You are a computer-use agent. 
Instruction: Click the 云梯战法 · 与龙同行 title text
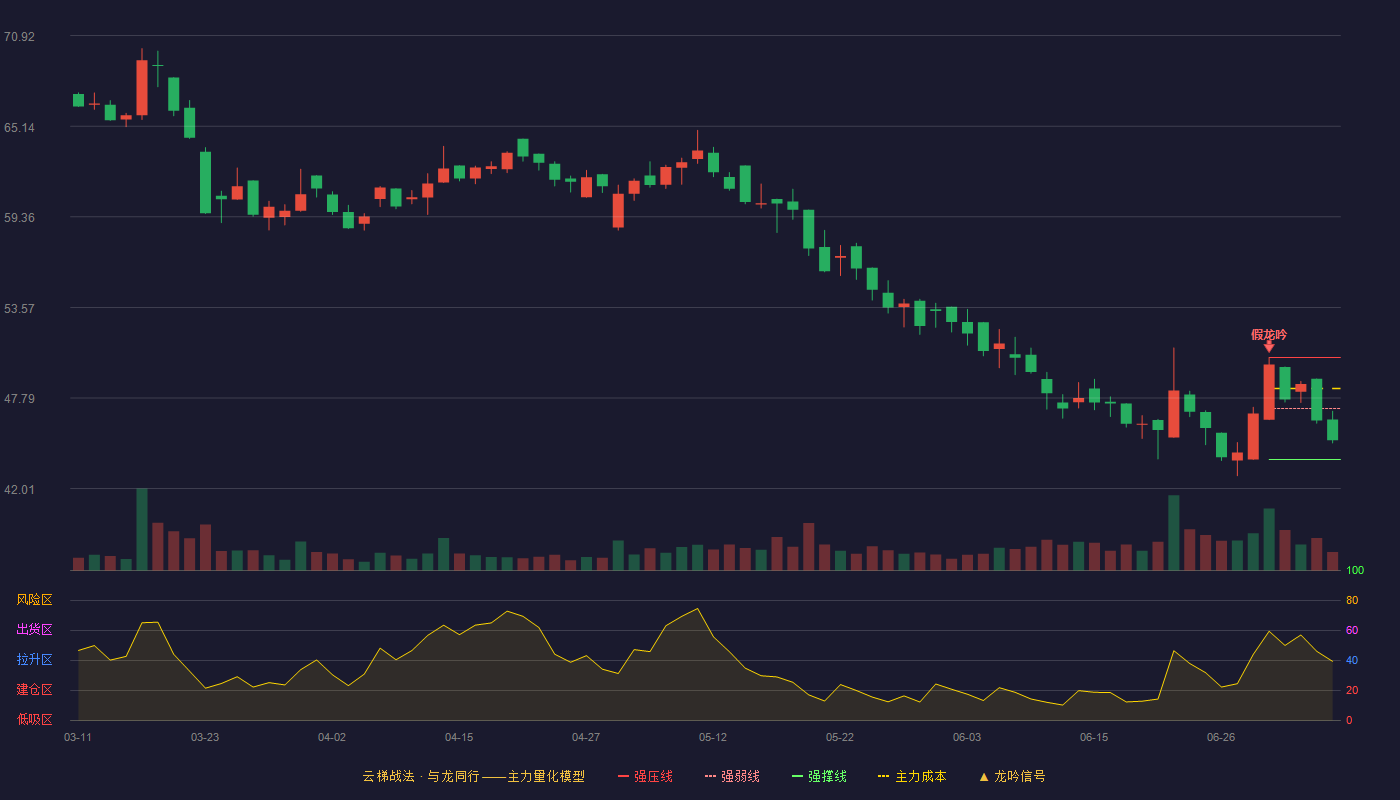(x=421, y=776)
